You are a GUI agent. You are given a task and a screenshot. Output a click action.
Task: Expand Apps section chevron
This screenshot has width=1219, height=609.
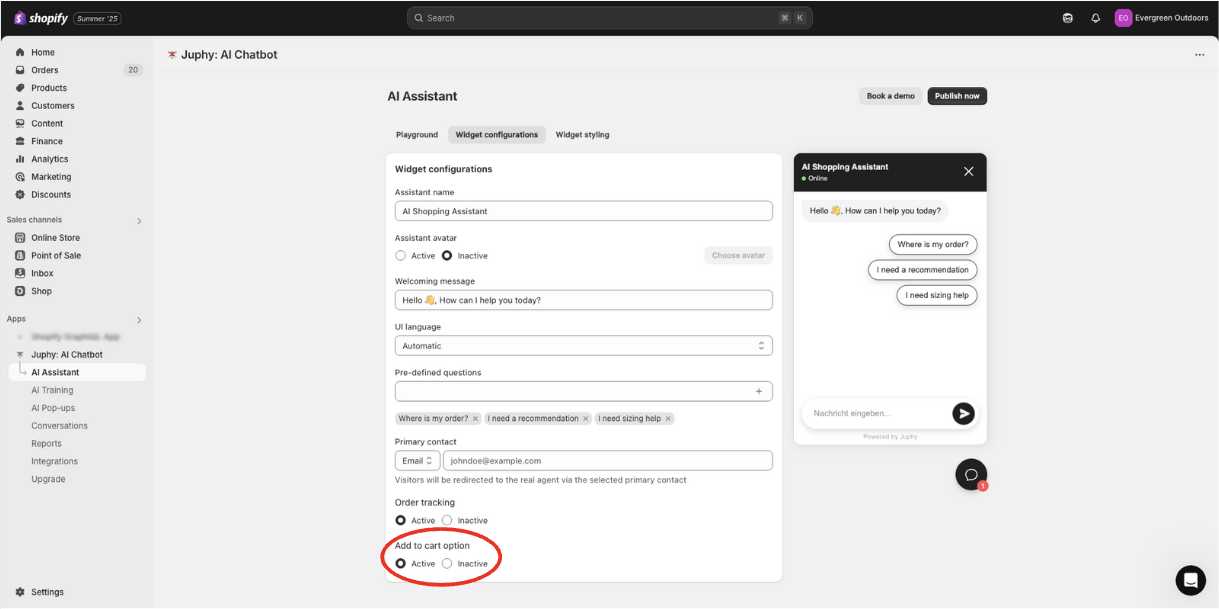tap(139, 320)
